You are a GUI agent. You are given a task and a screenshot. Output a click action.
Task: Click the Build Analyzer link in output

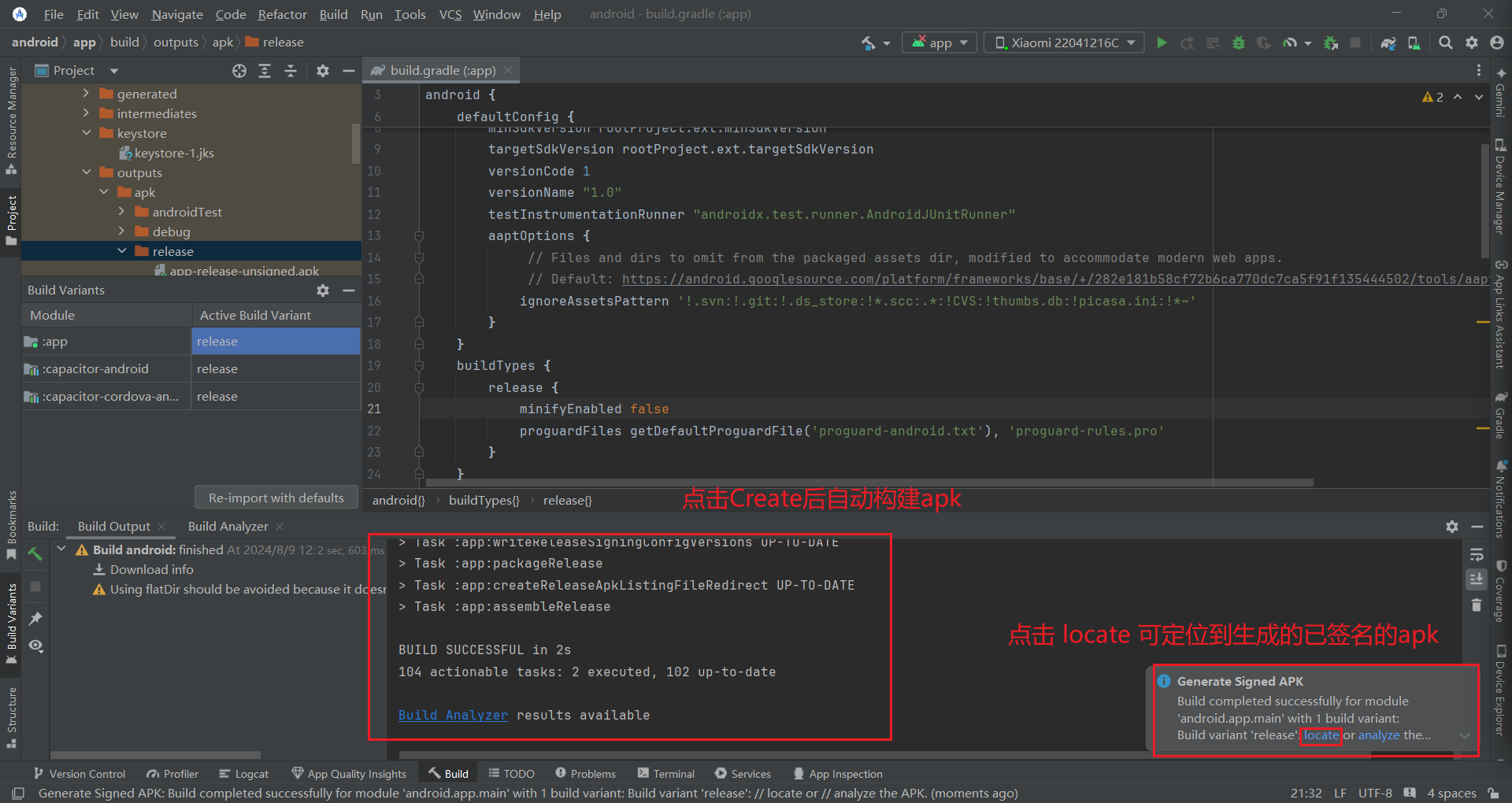pos(453,715)
